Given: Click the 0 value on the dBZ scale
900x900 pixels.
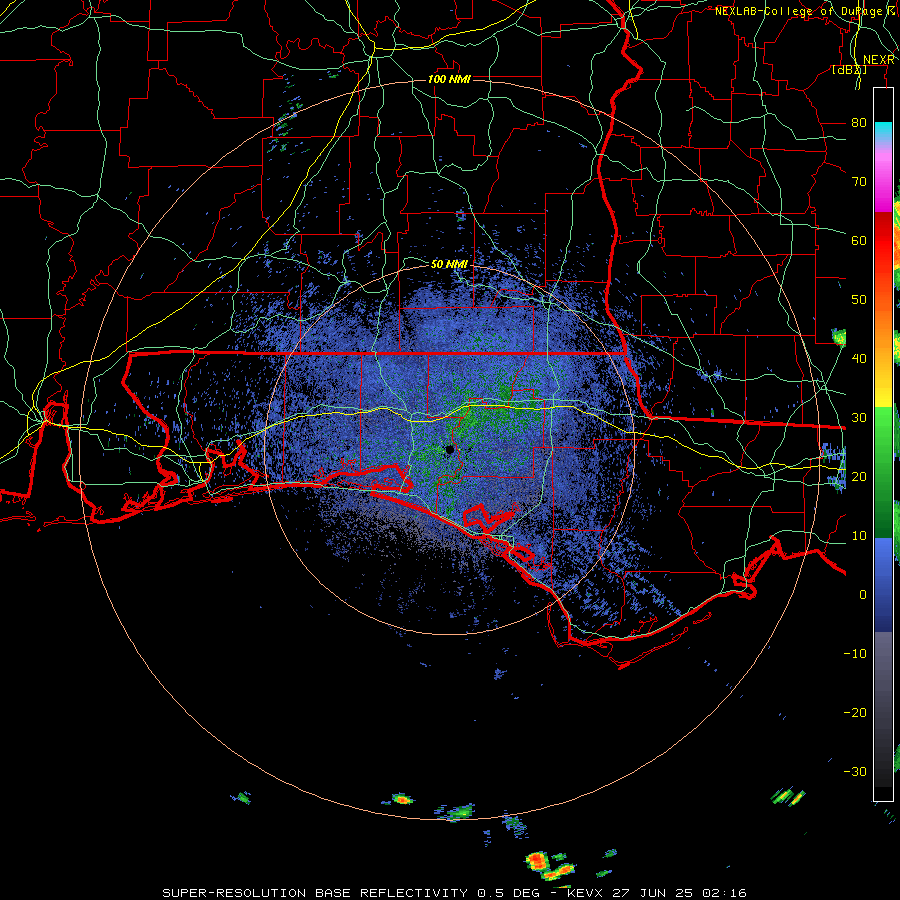Looking at the screenshot, I should [x=863, y=595].
